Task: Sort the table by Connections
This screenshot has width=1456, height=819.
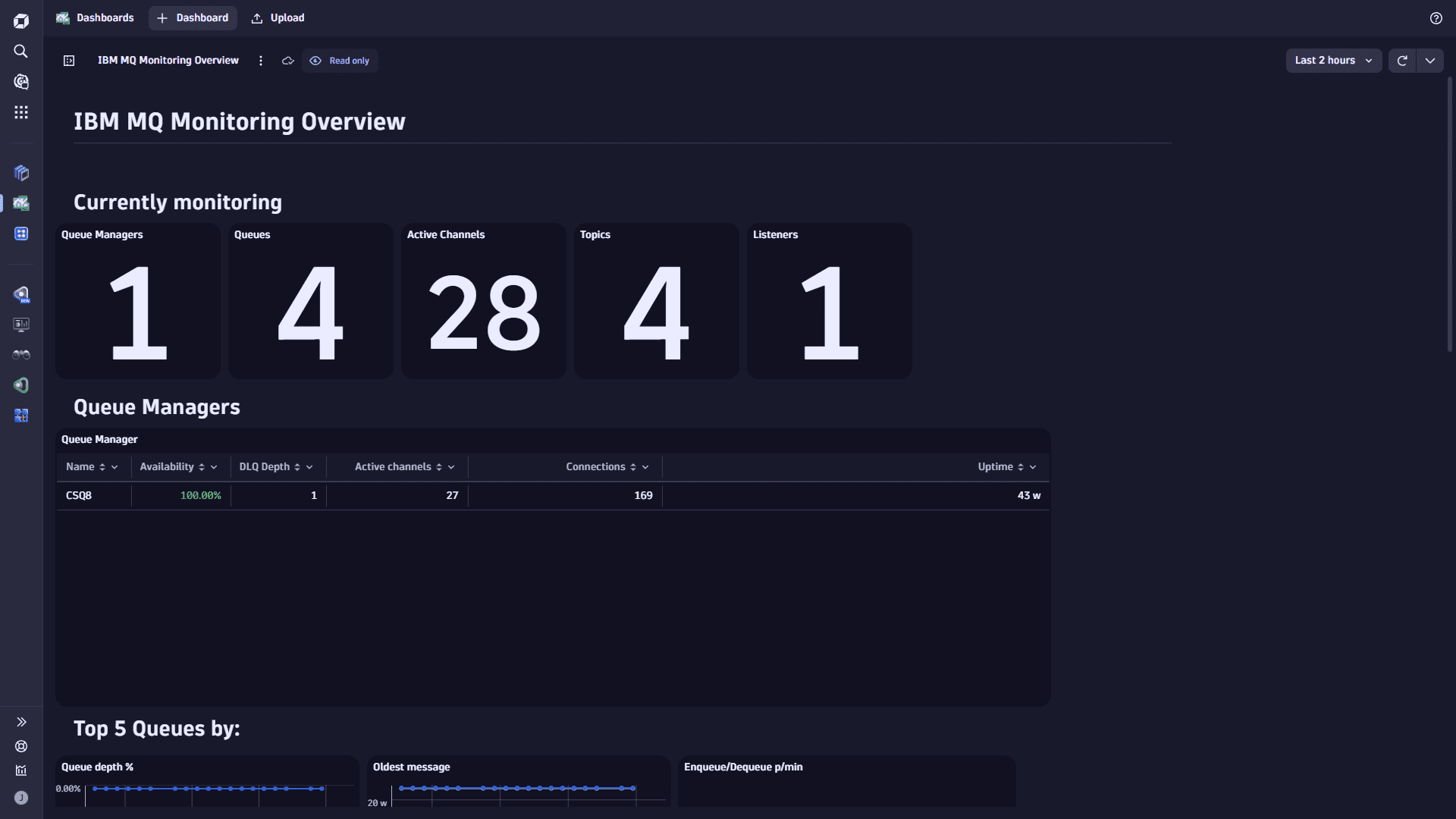Action: point(633,467)
